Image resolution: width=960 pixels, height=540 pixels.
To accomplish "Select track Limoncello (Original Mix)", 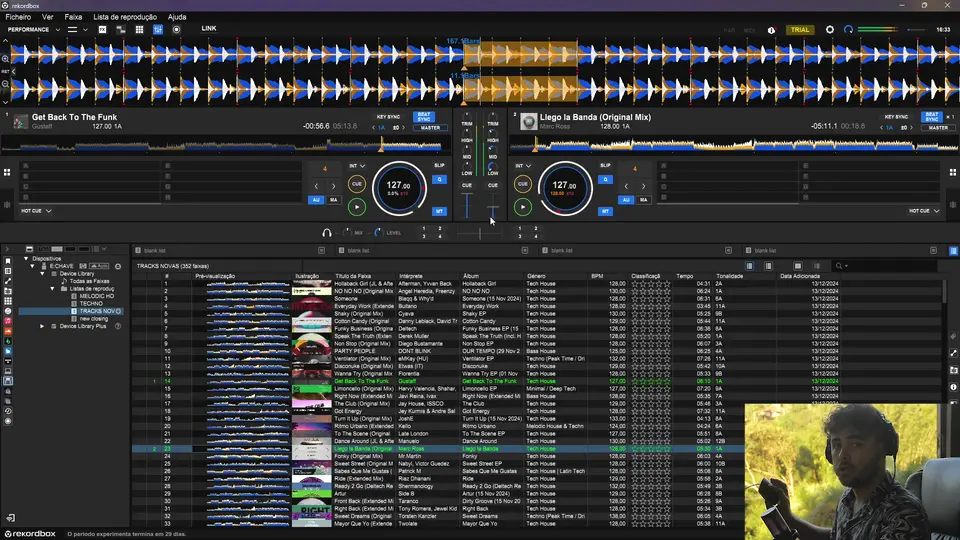I will pyautogui.click(x=364, y=389).
